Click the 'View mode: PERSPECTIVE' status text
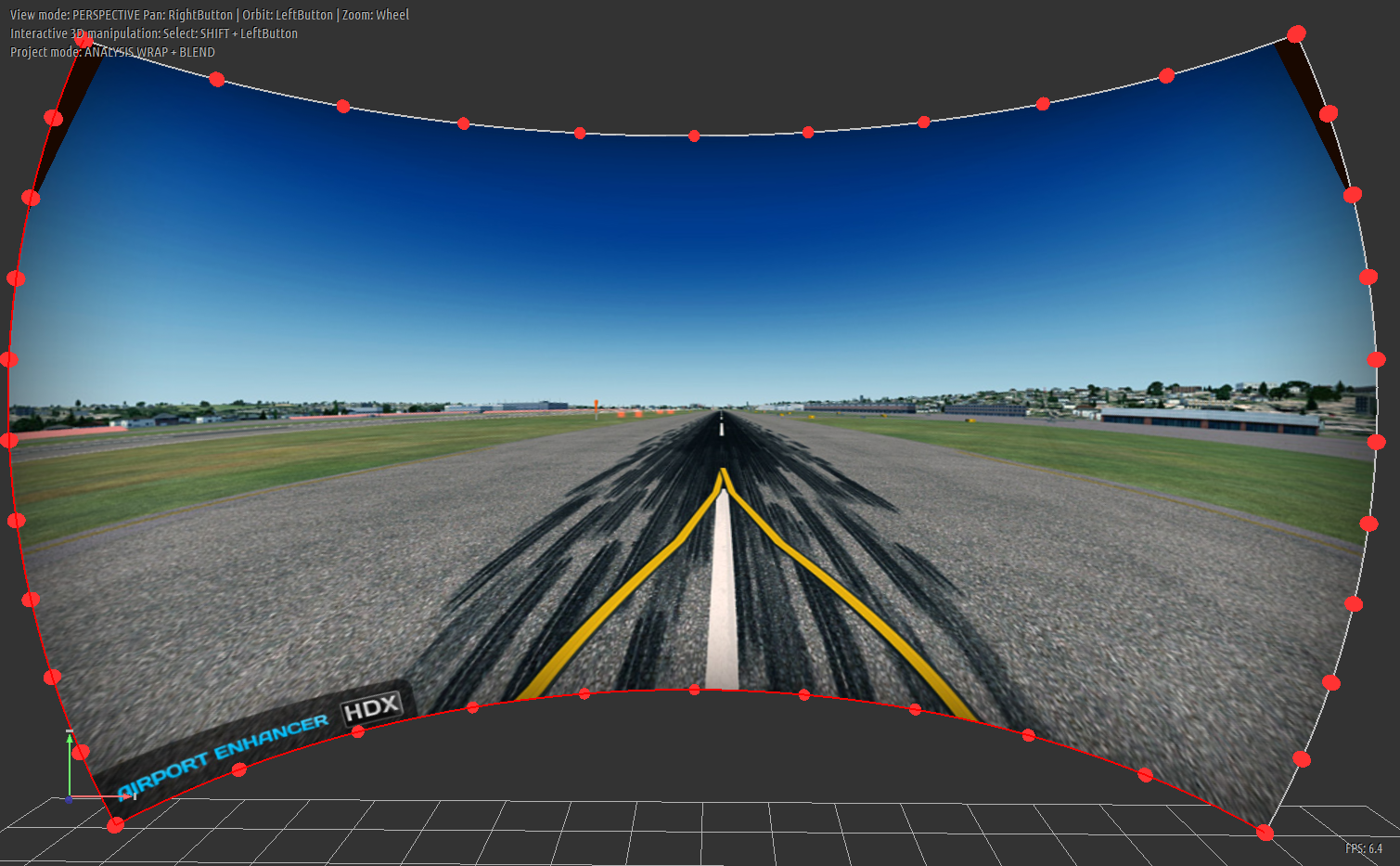The height and width of the screenshot is (866, 1400). (x=75, y=15)
